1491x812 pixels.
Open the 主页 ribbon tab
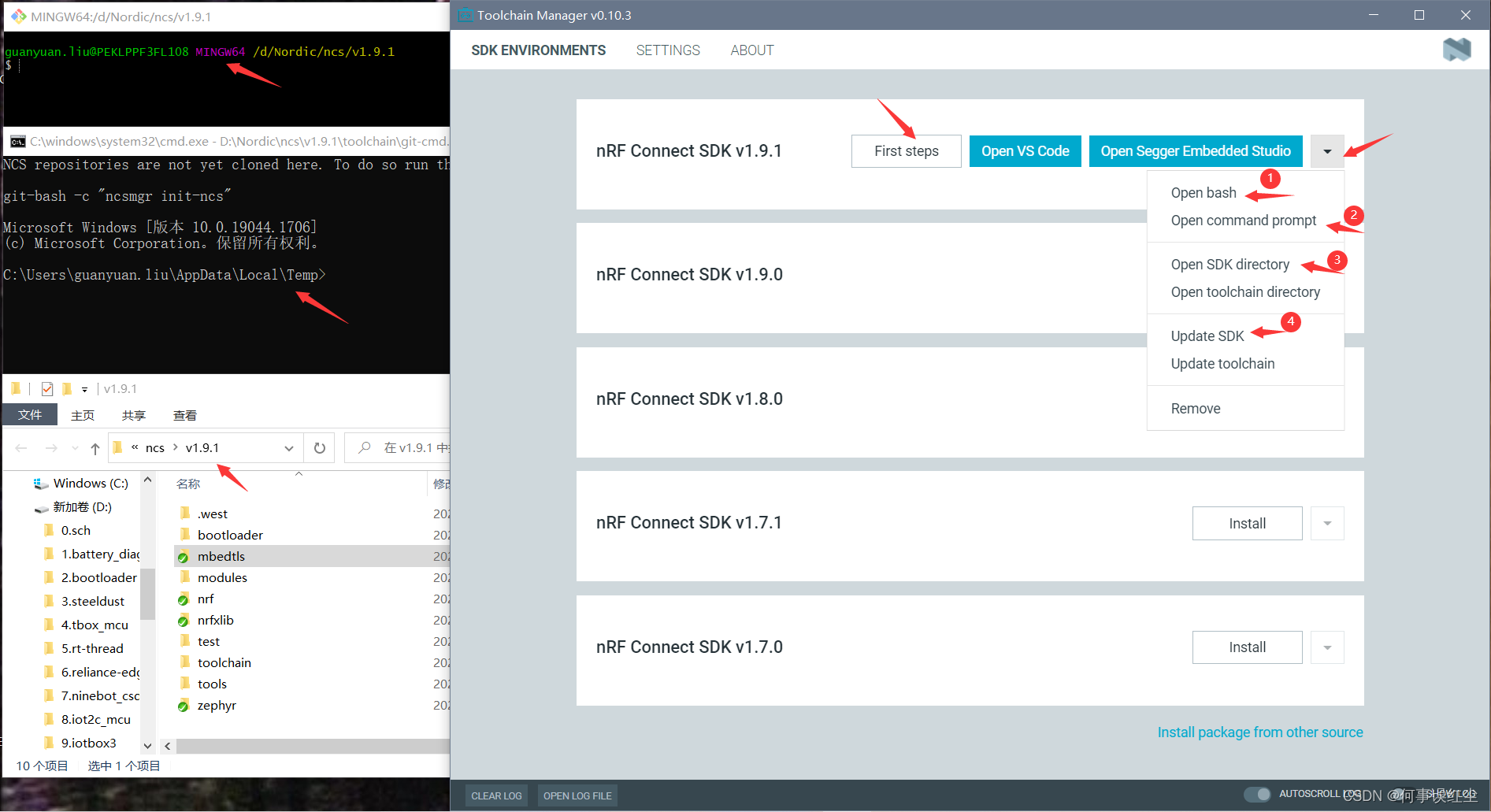pos(83,415)
